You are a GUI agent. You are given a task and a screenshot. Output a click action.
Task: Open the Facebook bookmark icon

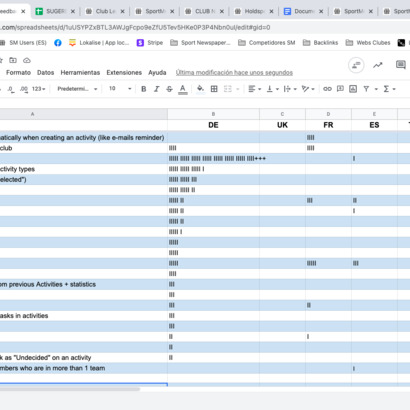(x=58, y=43)
